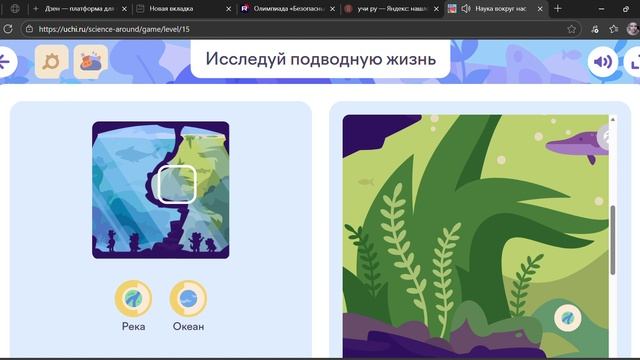Bookmark the page with the star icon

(571, 29)
